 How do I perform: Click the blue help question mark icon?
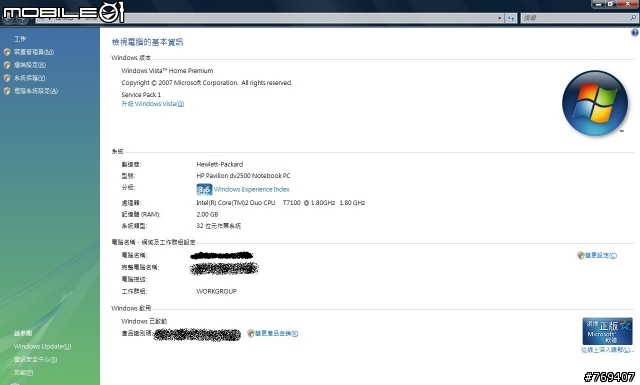[x=635, y=33]
